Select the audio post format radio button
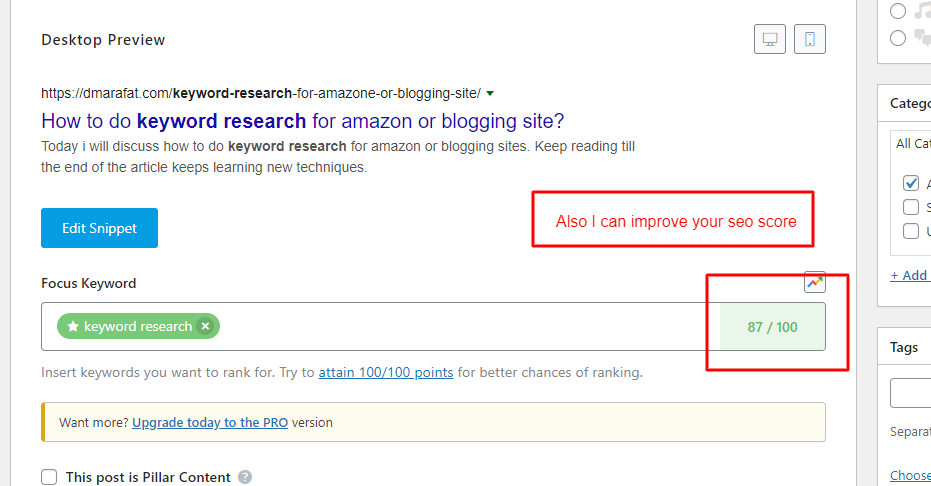 pyautogui.click(x=898, y=11)
